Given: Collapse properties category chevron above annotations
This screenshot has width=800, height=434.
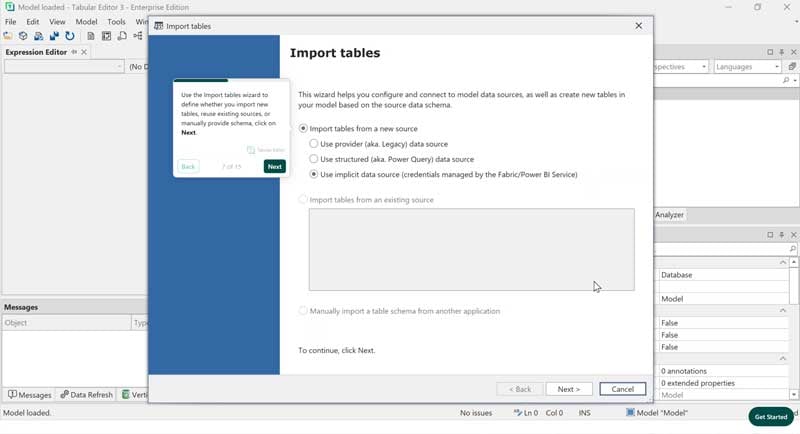Looking at the screenshot, I should (783, 359).
